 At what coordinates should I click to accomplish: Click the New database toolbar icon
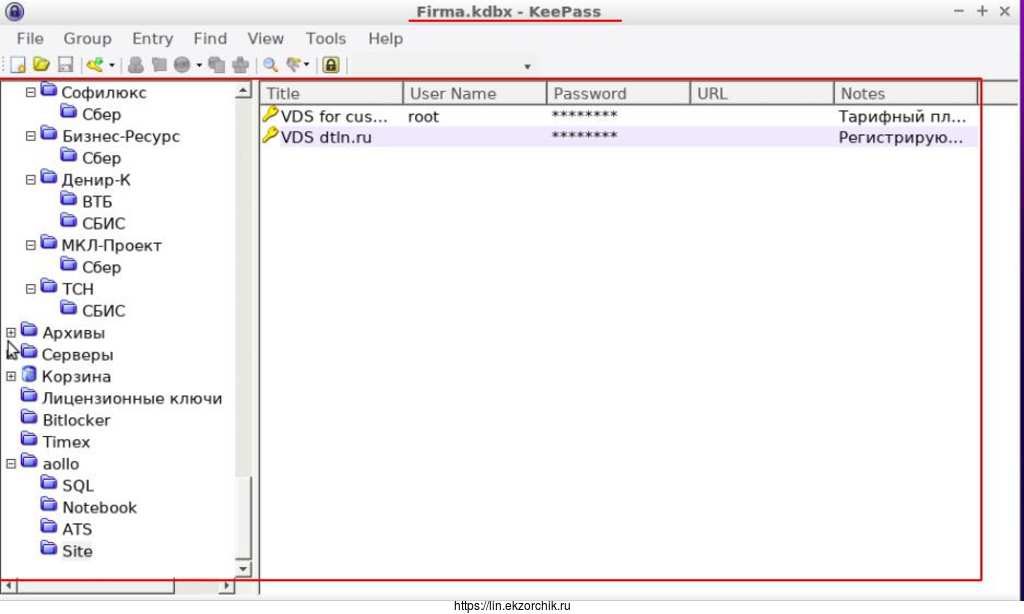coord(18,65)
